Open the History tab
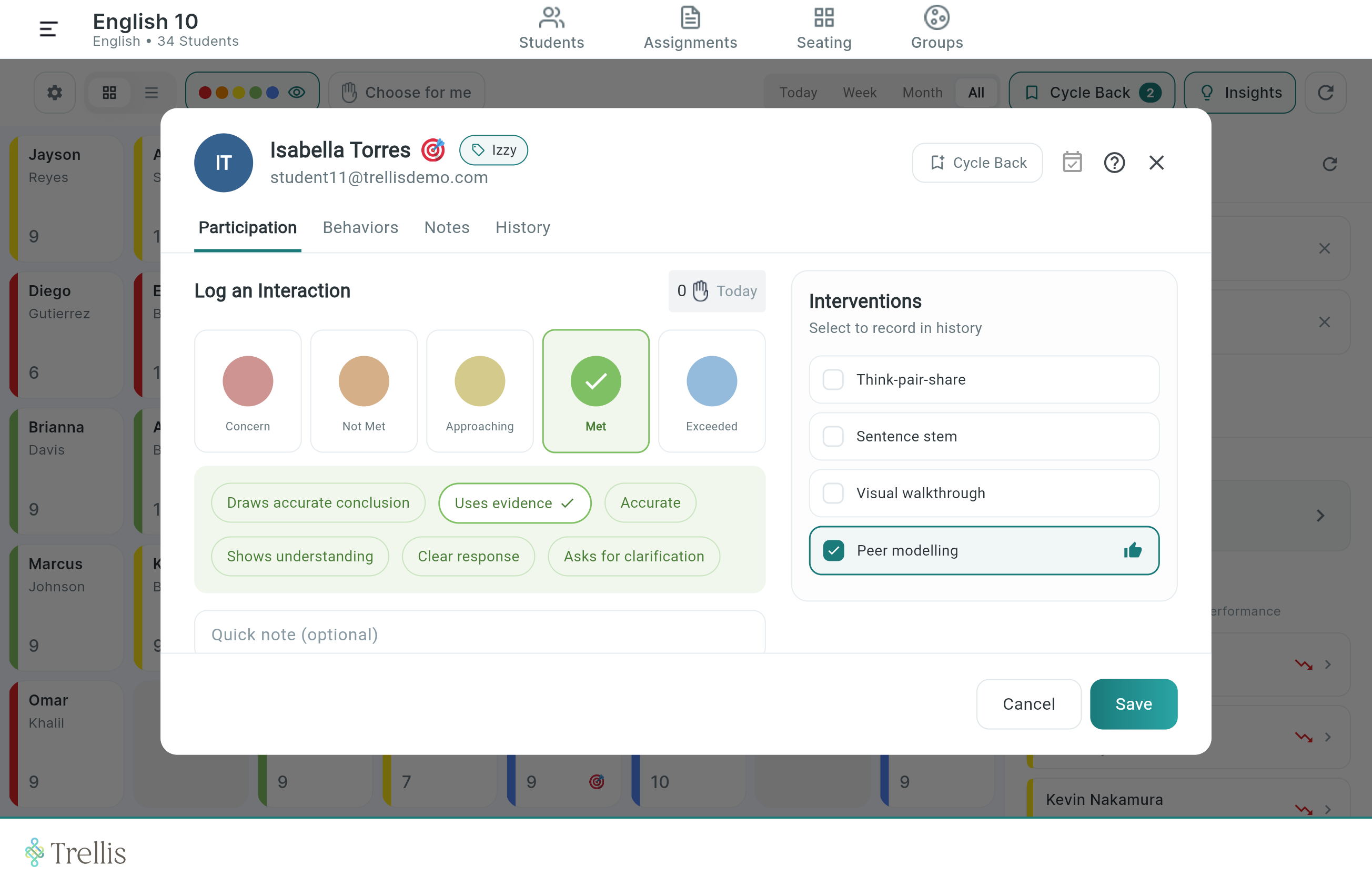This screenshot has height=886, width=1372. pyautogui.click(x=522, y=228)
